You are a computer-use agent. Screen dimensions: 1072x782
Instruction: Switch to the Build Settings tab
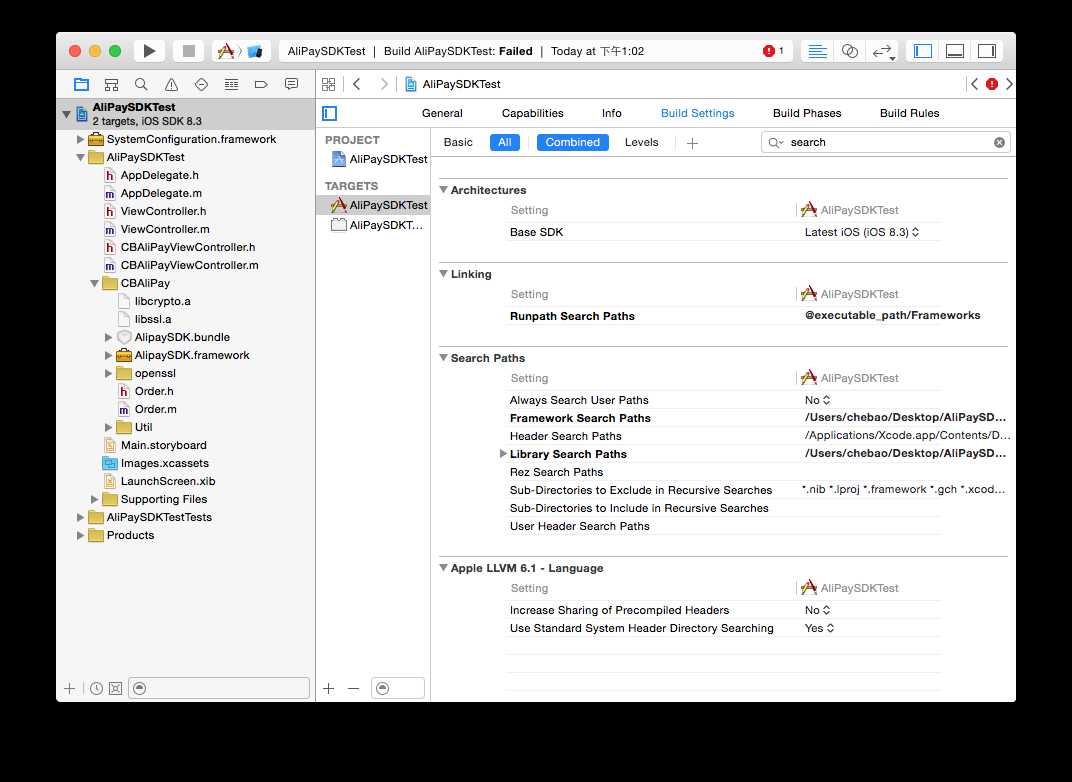click(x=697, y=113)
